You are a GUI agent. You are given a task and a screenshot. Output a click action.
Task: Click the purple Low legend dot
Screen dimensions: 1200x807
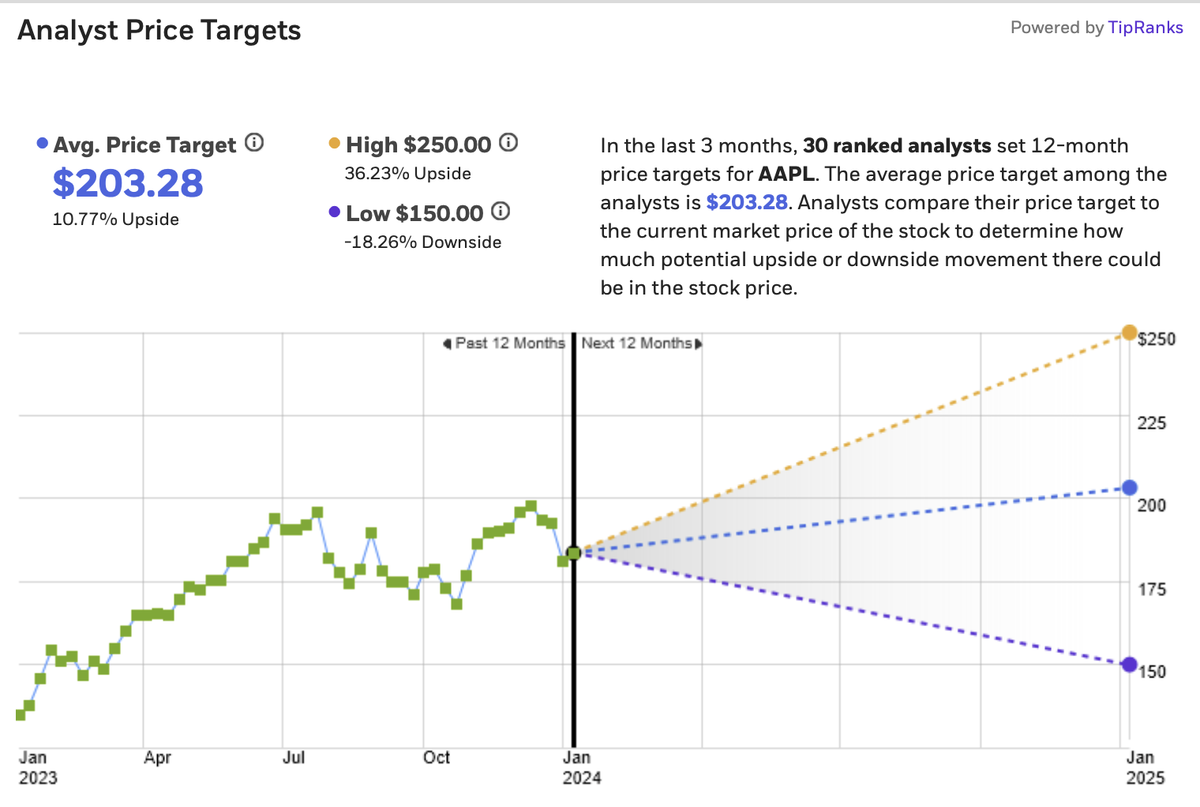(x=333, y=213)
